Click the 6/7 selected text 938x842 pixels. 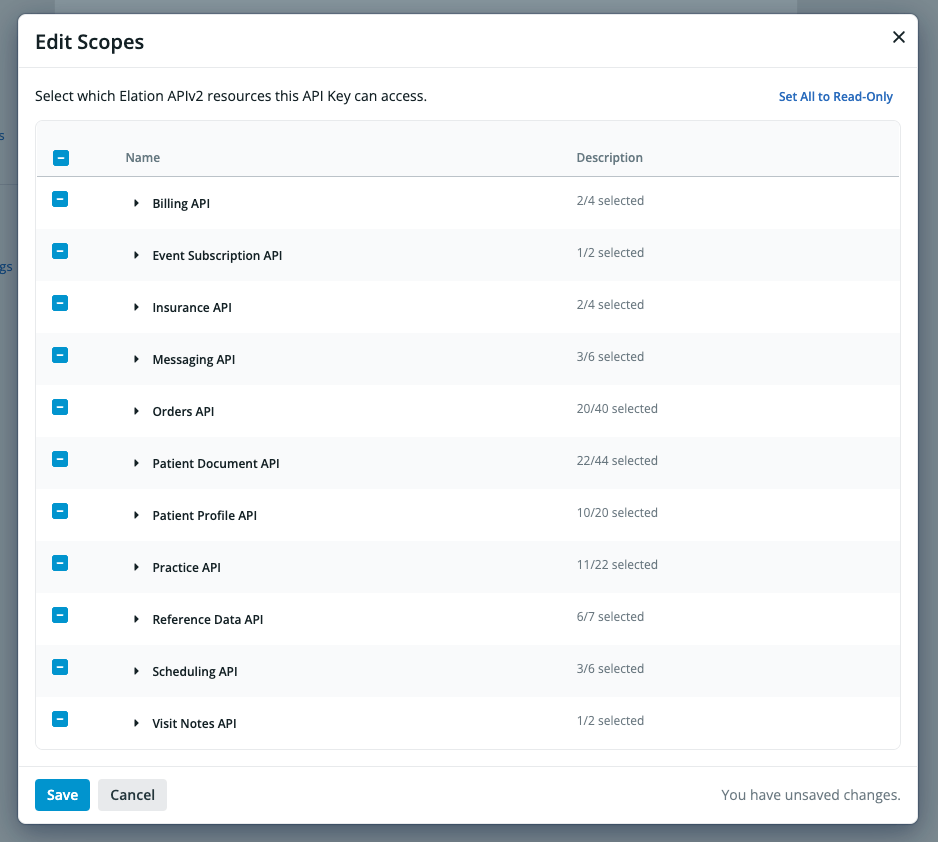click(610, 617)
